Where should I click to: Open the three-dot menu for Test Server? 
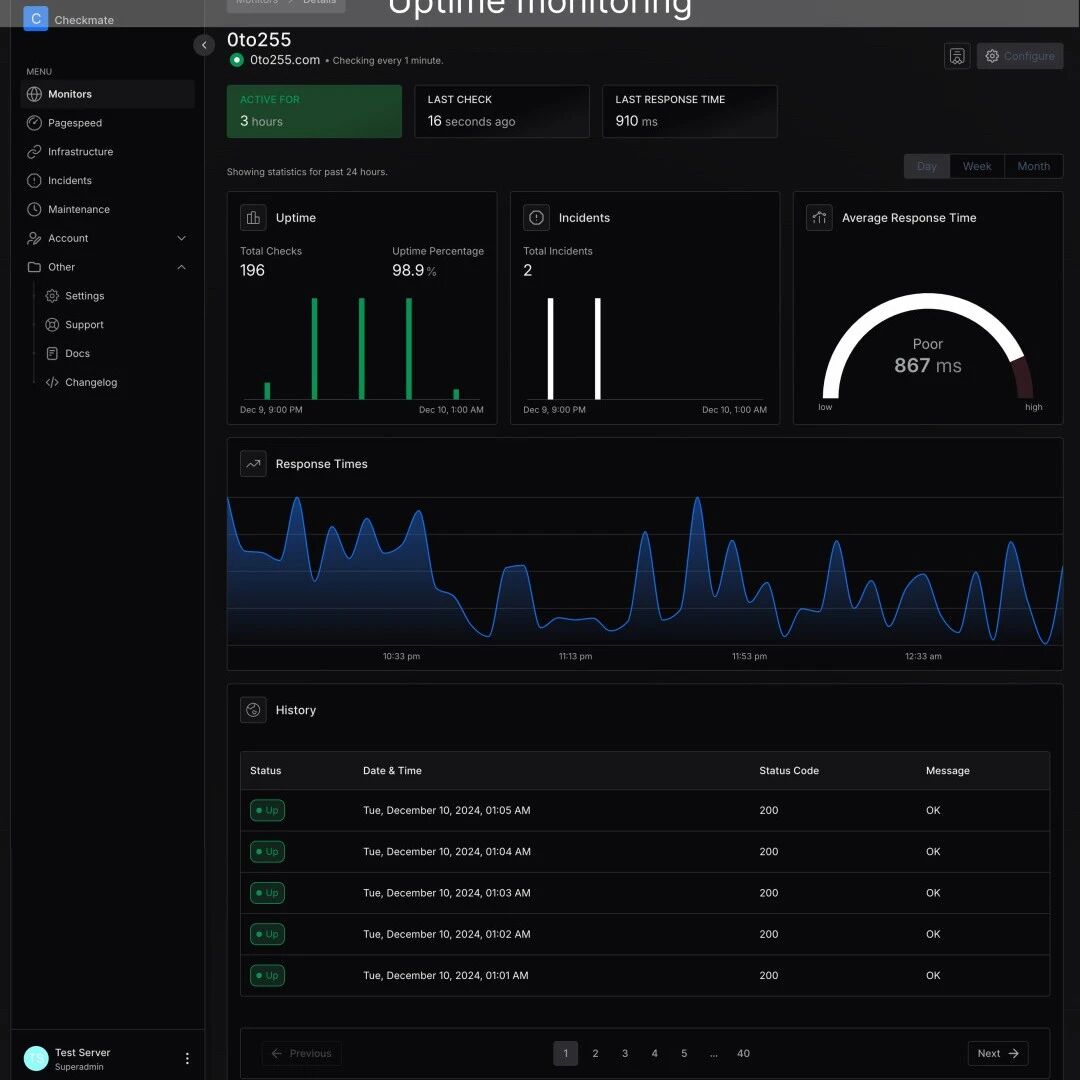click(187, 1058)
